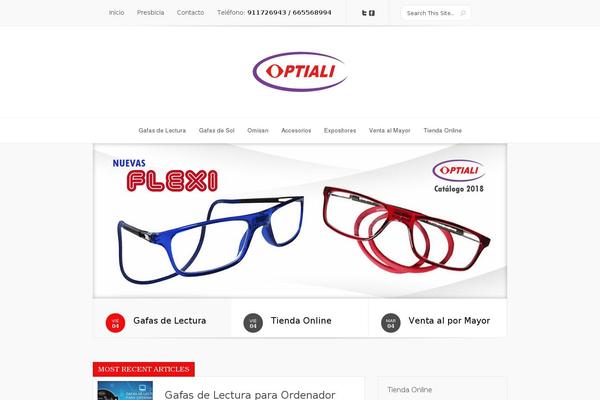Click the gray date badge beside Venta al por Mayor
600x400 pixels.
(390, 323)
